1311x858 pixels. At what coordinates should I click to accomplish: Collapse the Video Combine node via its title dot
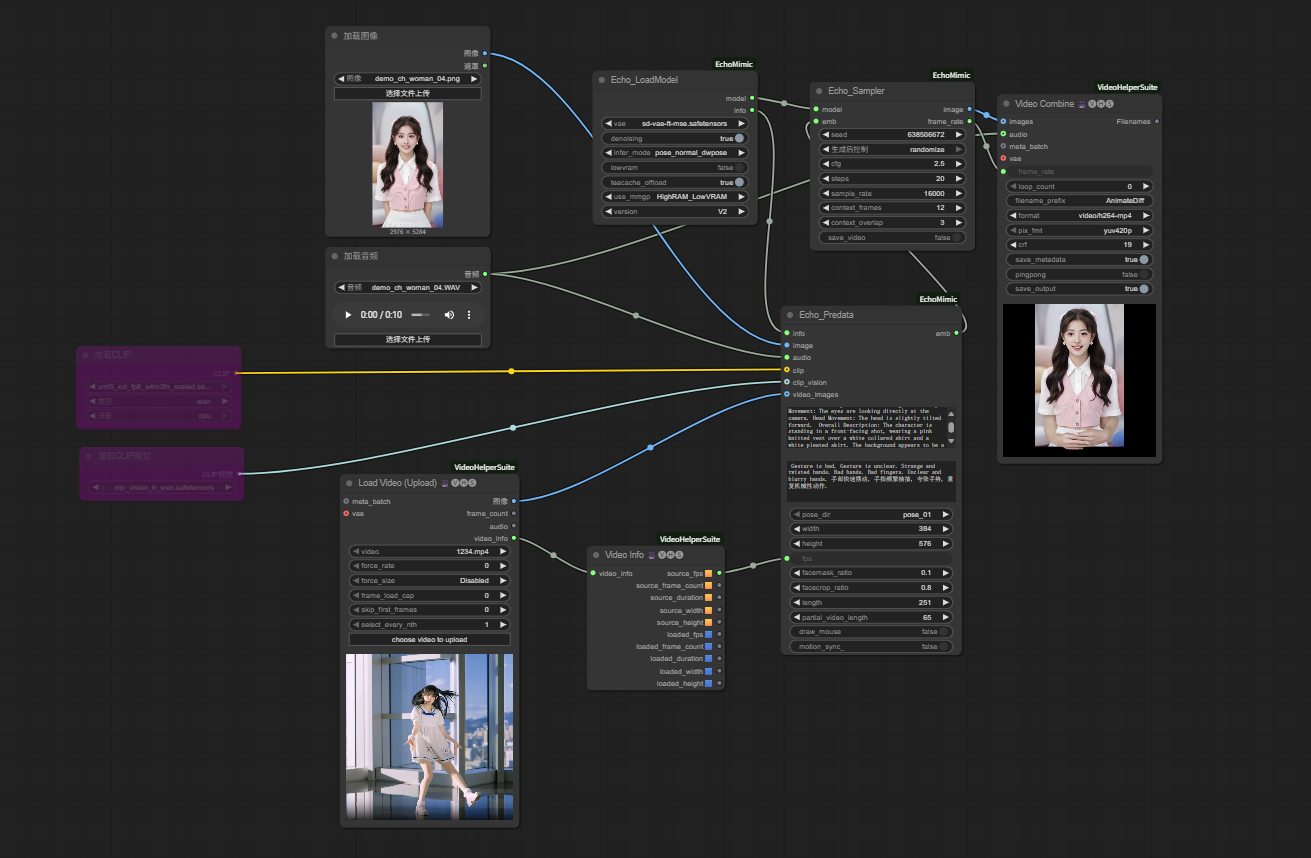pyautogui.click(x=1006, y=104)
